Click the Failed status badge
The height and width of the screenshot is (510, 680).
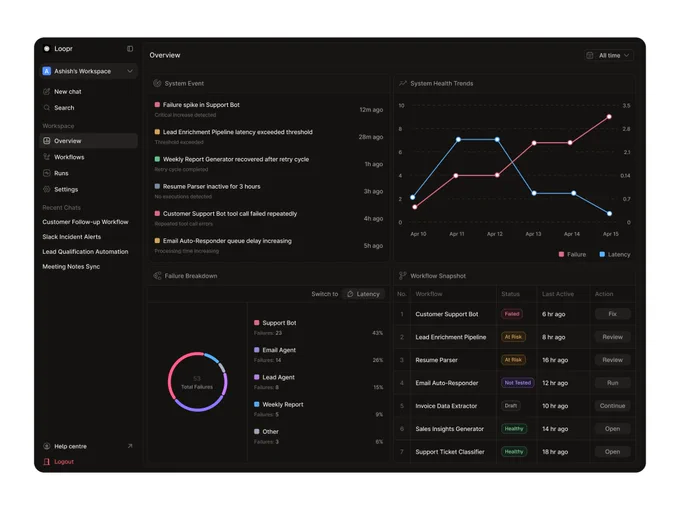pos(512,314)
